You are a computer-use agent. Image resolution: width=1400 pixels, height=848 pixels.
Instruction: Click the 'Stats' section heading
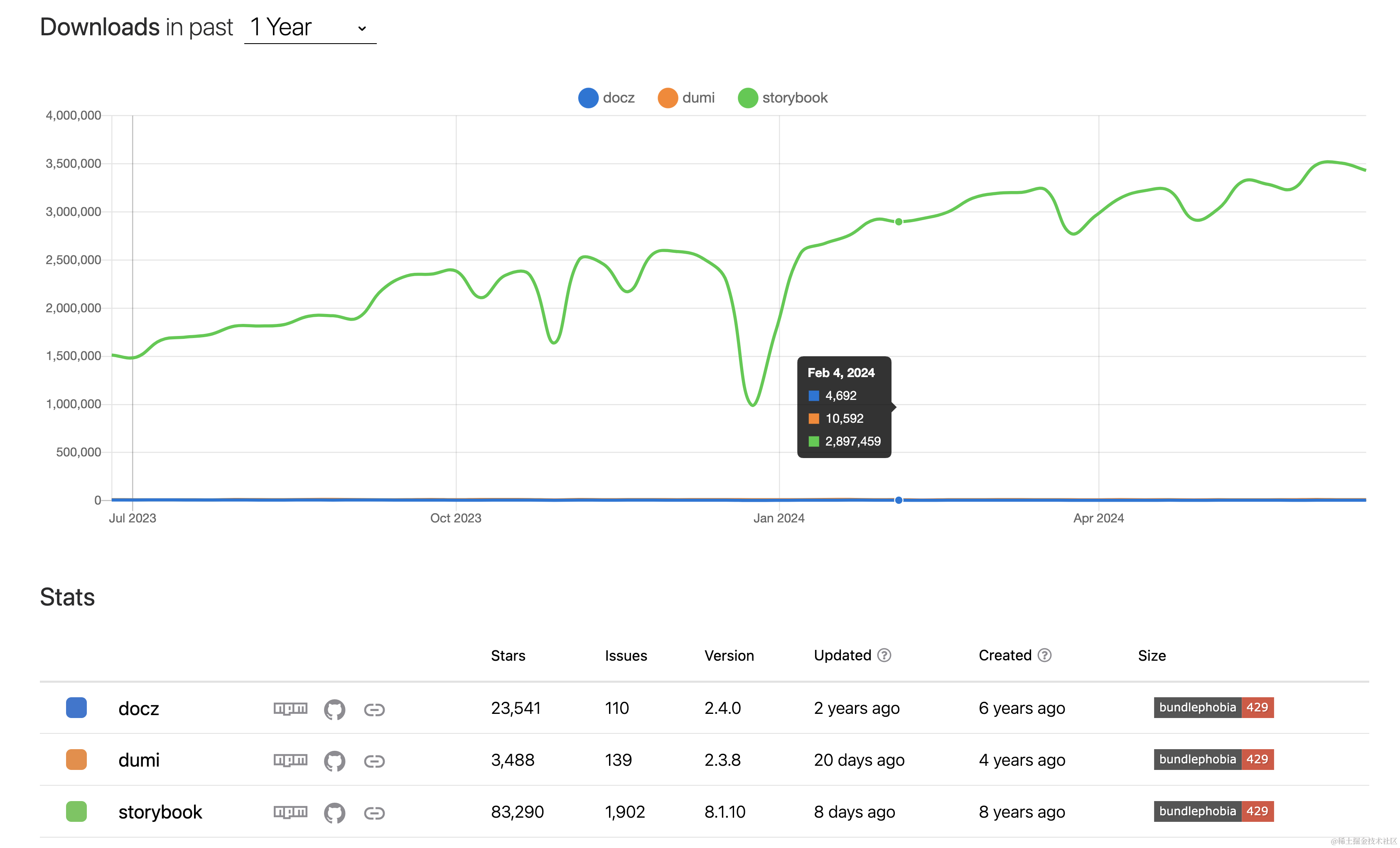pyautogui.click(x=67, y=598)
